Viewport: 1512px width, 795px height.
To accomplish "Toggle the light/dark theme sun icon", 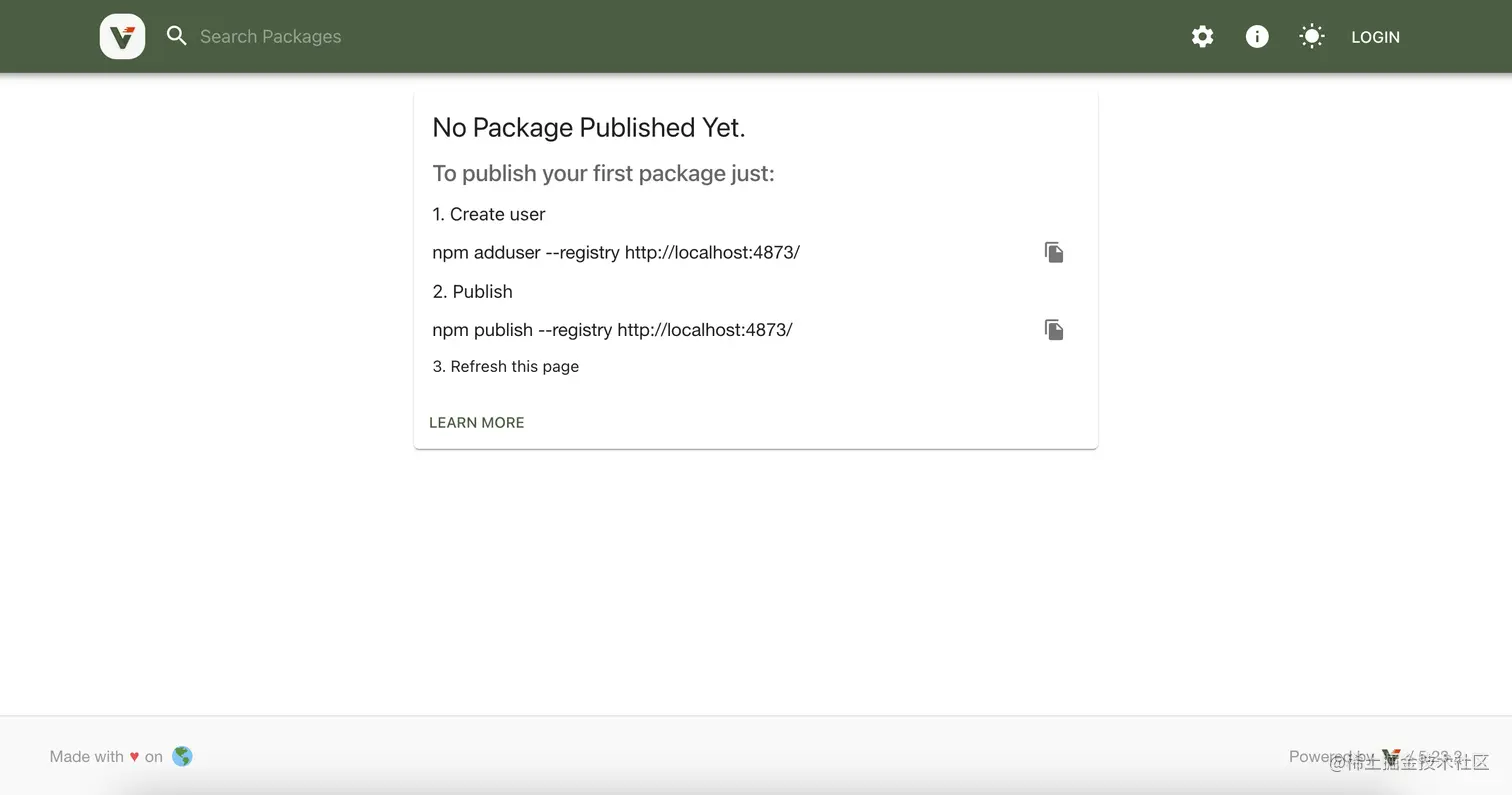I will click(x=1311, y=37).
